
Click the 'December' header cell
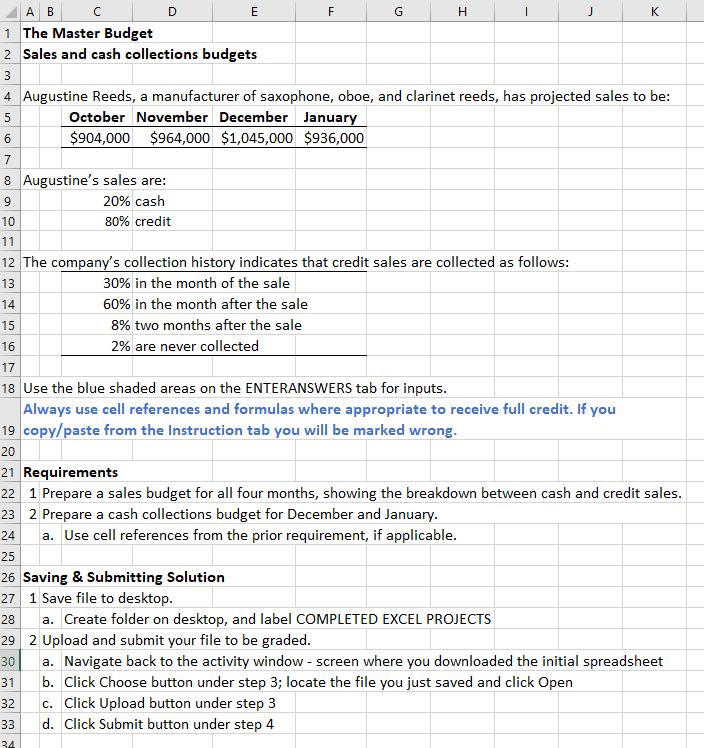click(254, 117)
